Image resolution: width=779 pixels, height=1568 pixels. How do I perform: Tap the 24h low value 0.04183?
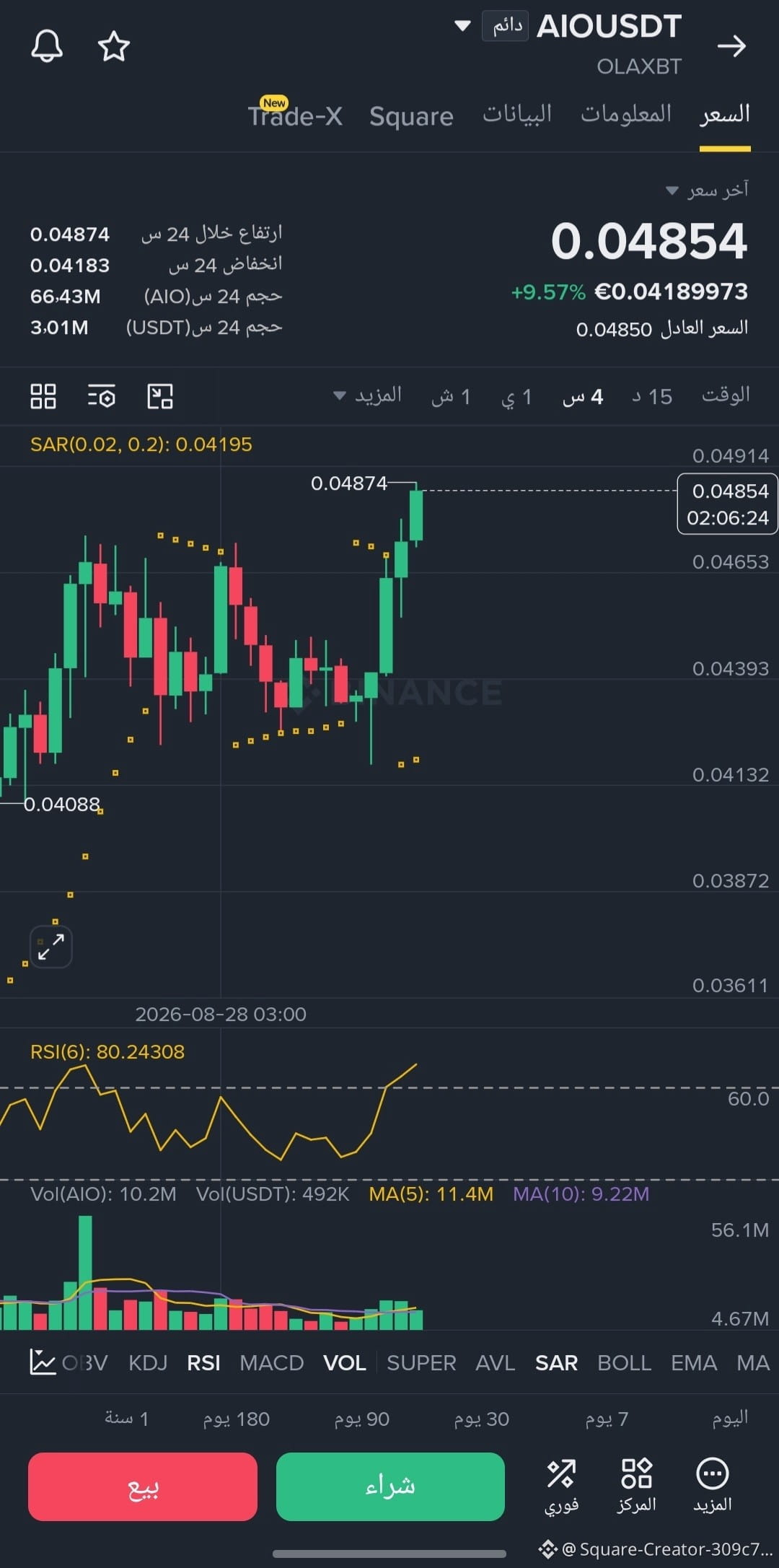coord(70,265)
